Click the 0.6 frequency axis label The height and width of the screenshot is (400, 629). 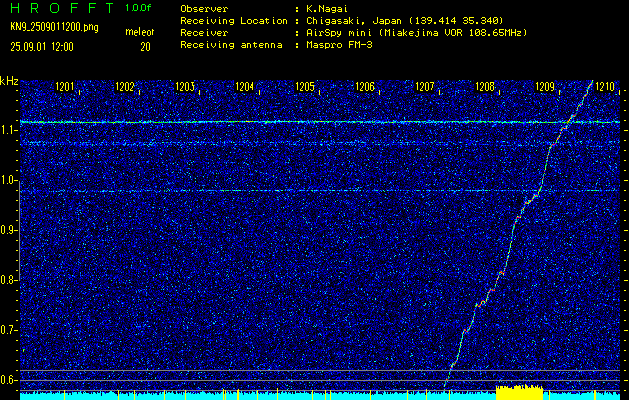8,380
